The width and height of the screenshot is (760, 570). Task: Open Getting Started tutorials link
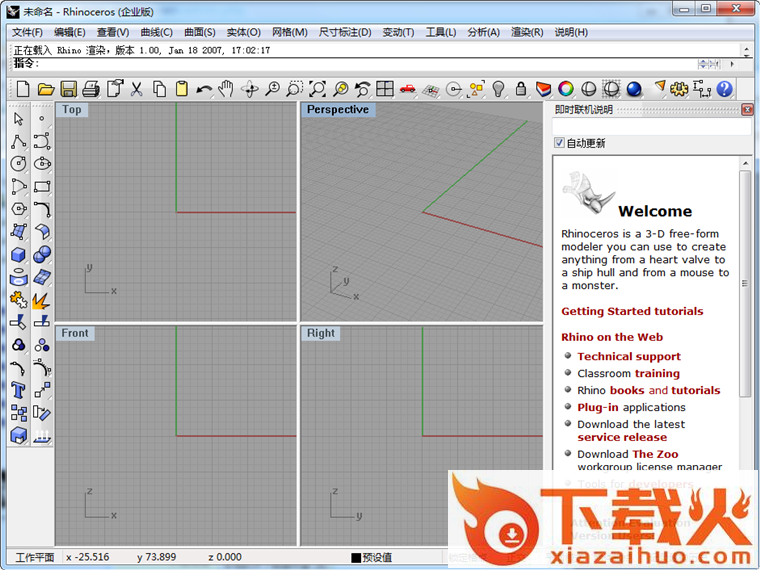click(x=632, y=311)
